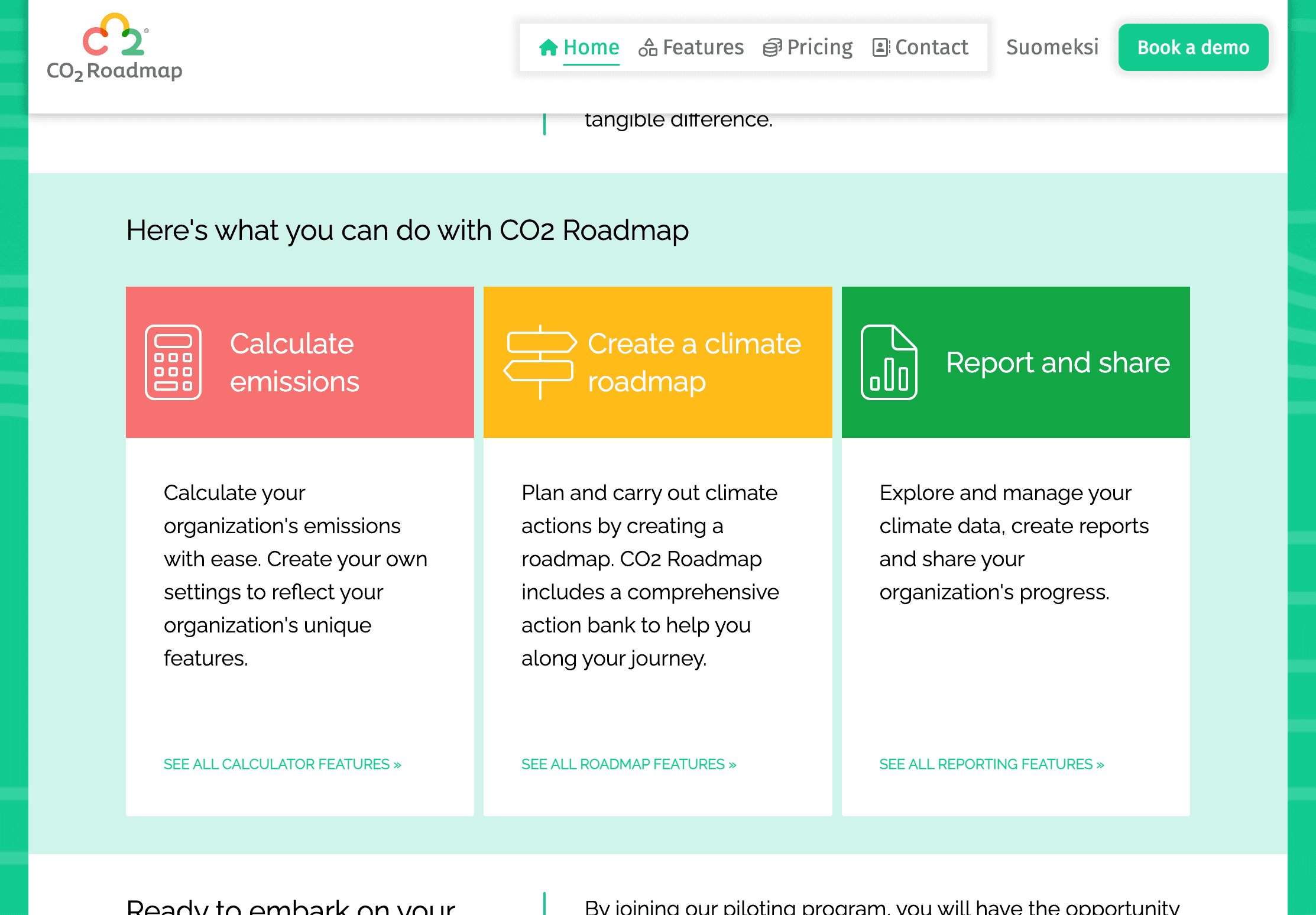Click the calculator icon on the red card
This screenshot has height=915, width=1316.
click(173, 362)
